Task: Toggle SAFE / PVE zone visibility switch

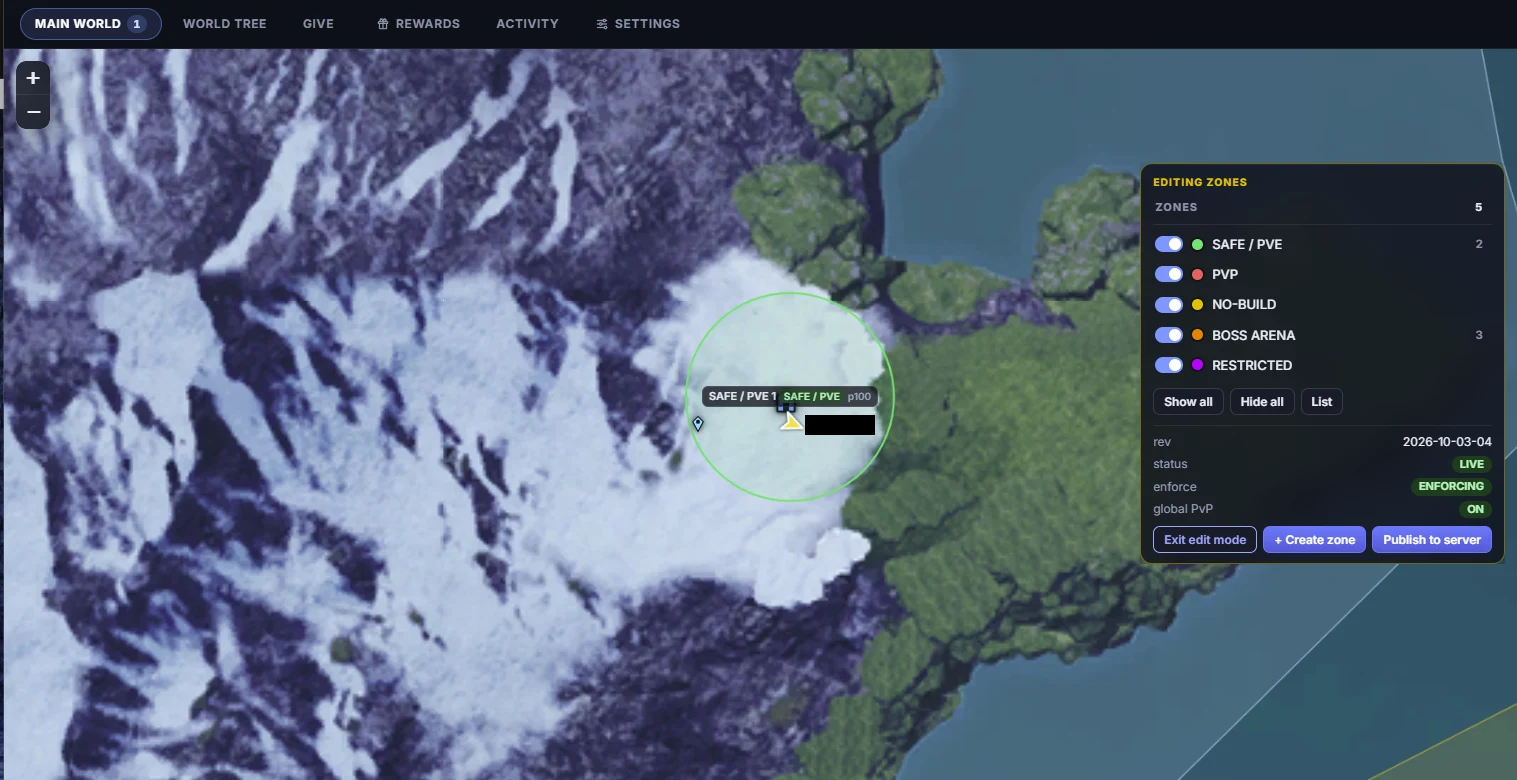Action: (1168, 244)
